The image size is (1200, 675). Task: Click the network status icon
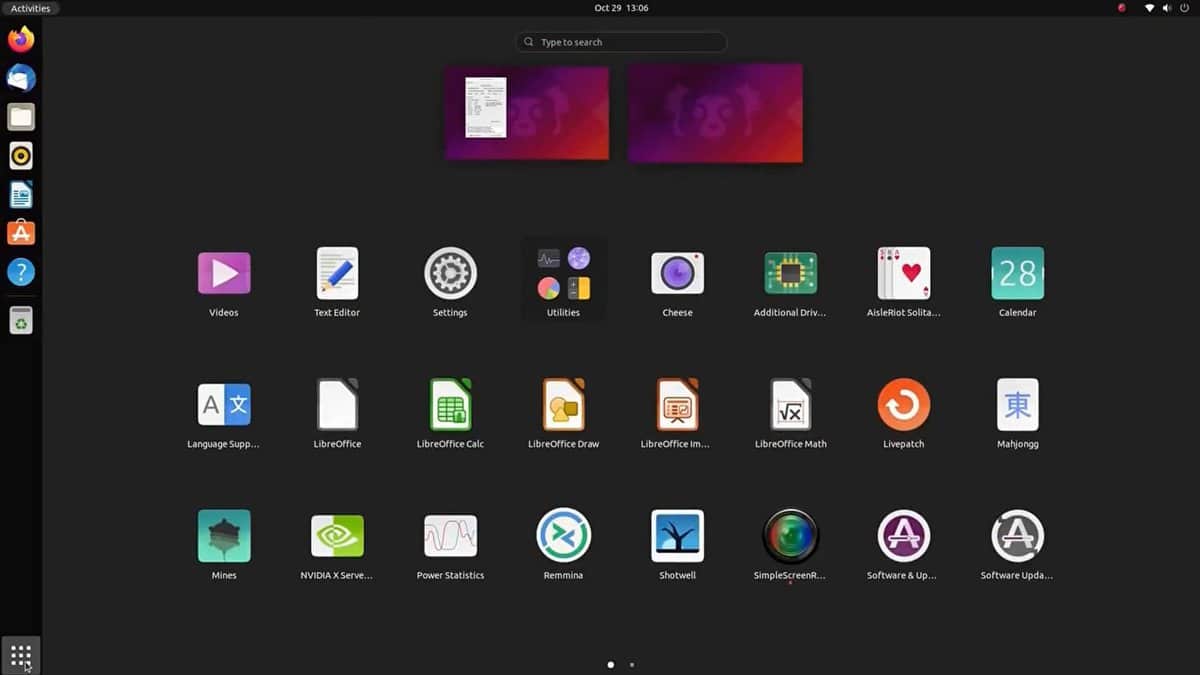click(1150, 8)
